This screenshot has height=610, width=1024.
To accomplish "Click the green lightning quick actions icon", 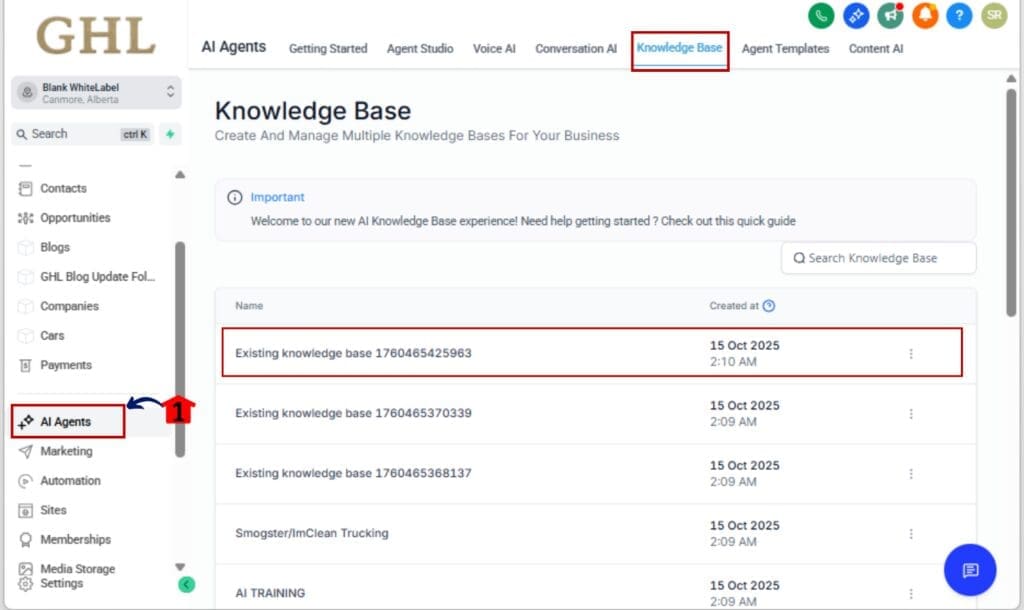I will [x=170, y=134].
